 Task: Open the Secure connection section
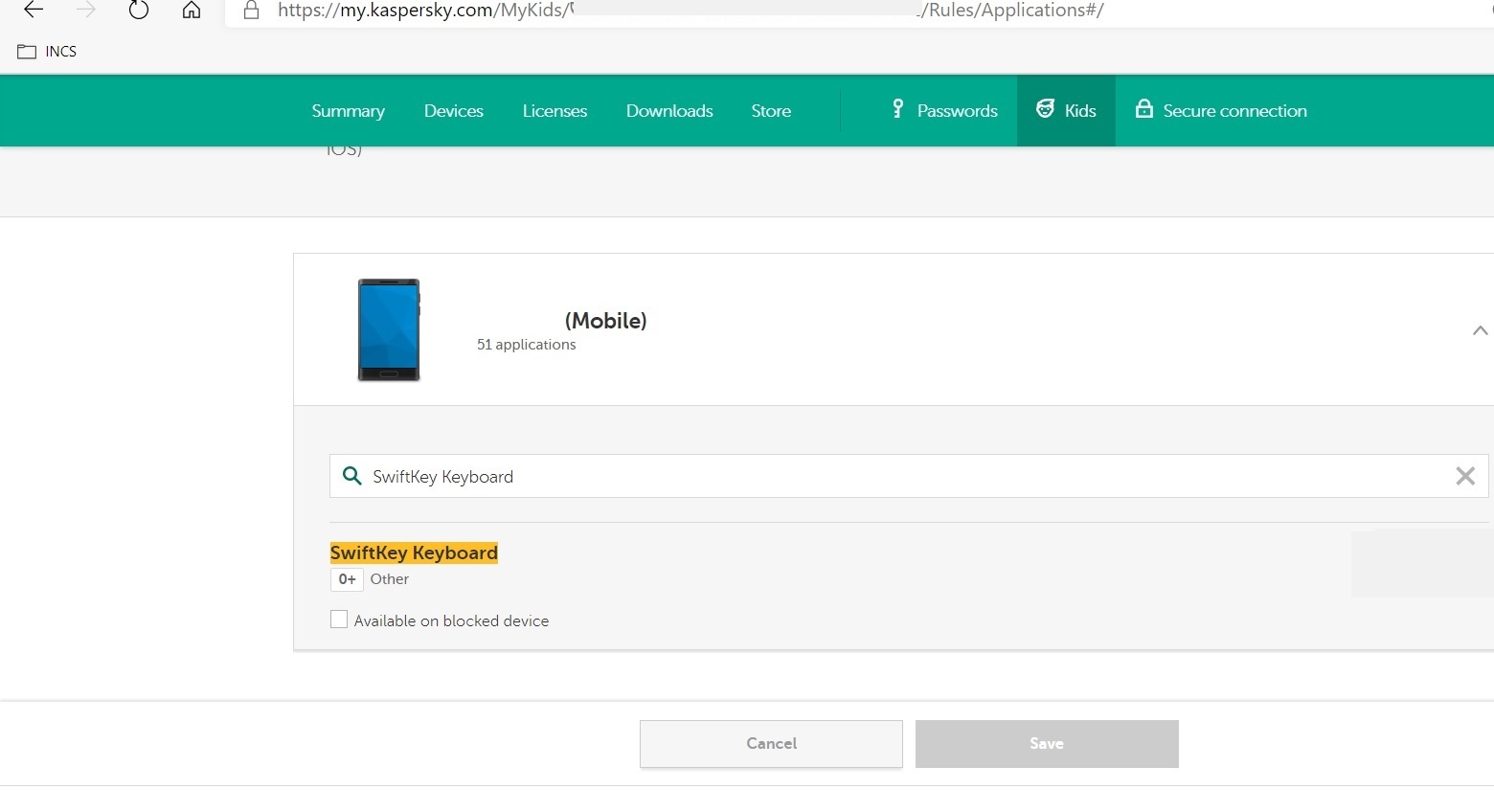pos(1221,111)
